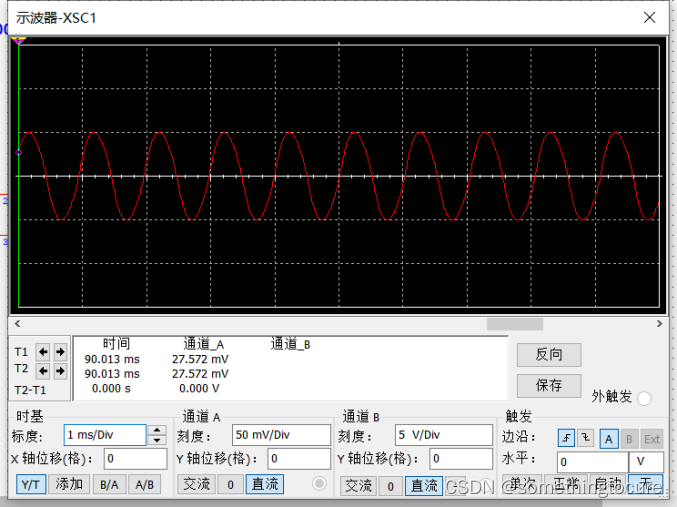Set Channel A coupling to 0
The image size is (677, 507).
[231, 485]
